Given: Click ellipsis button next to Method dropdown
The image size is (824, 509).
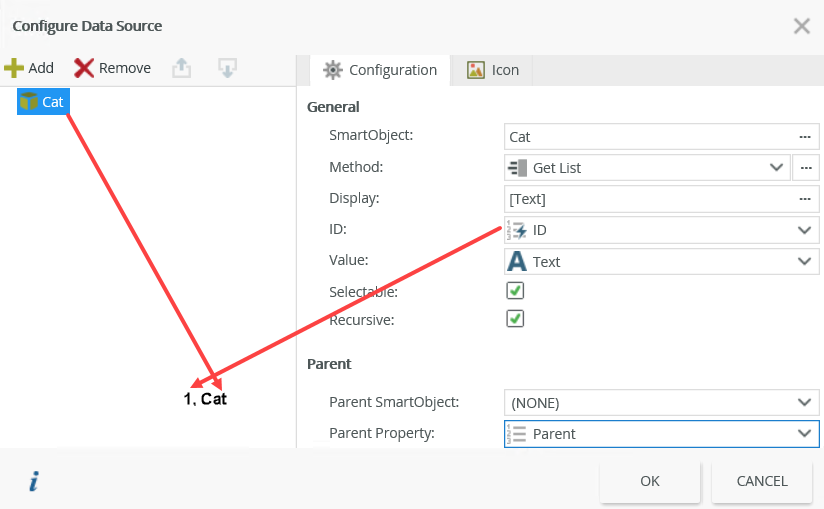Looking at the screenshot, I should [805, 167].
